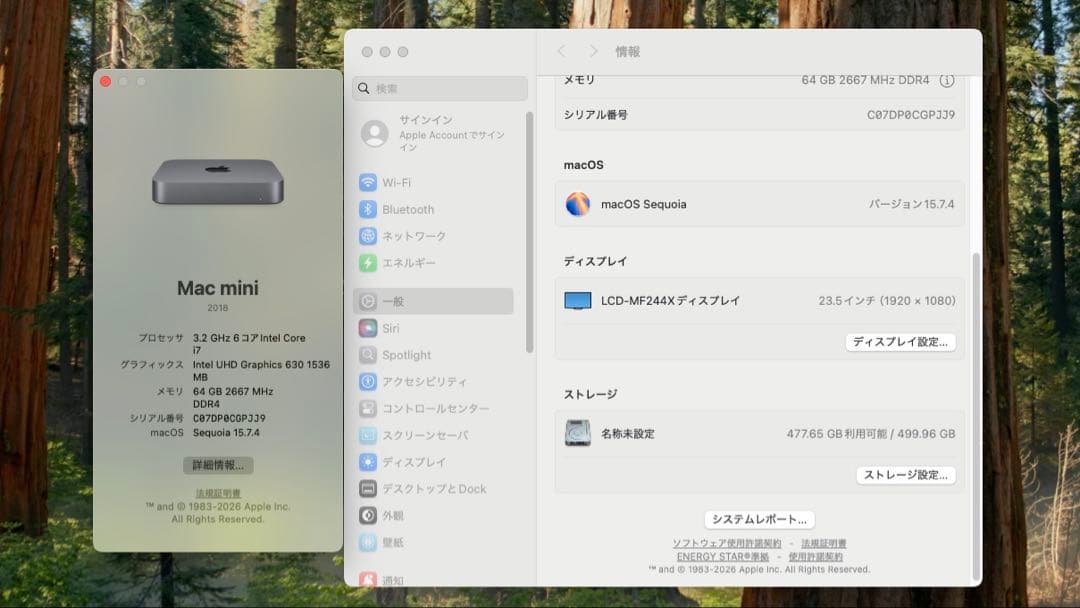Click the 64 GB 2667 MHz DDR4 value in settings
Viewport: 1080px width, 608px height.
[865, 80]
